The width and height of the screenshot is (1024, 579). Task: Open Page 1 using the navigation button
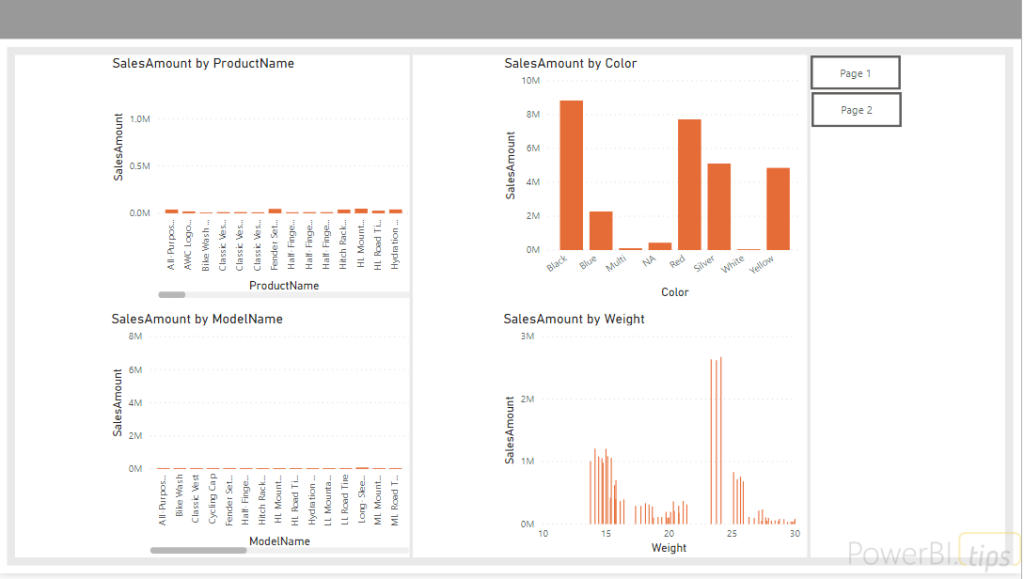[x=855, y=73]
